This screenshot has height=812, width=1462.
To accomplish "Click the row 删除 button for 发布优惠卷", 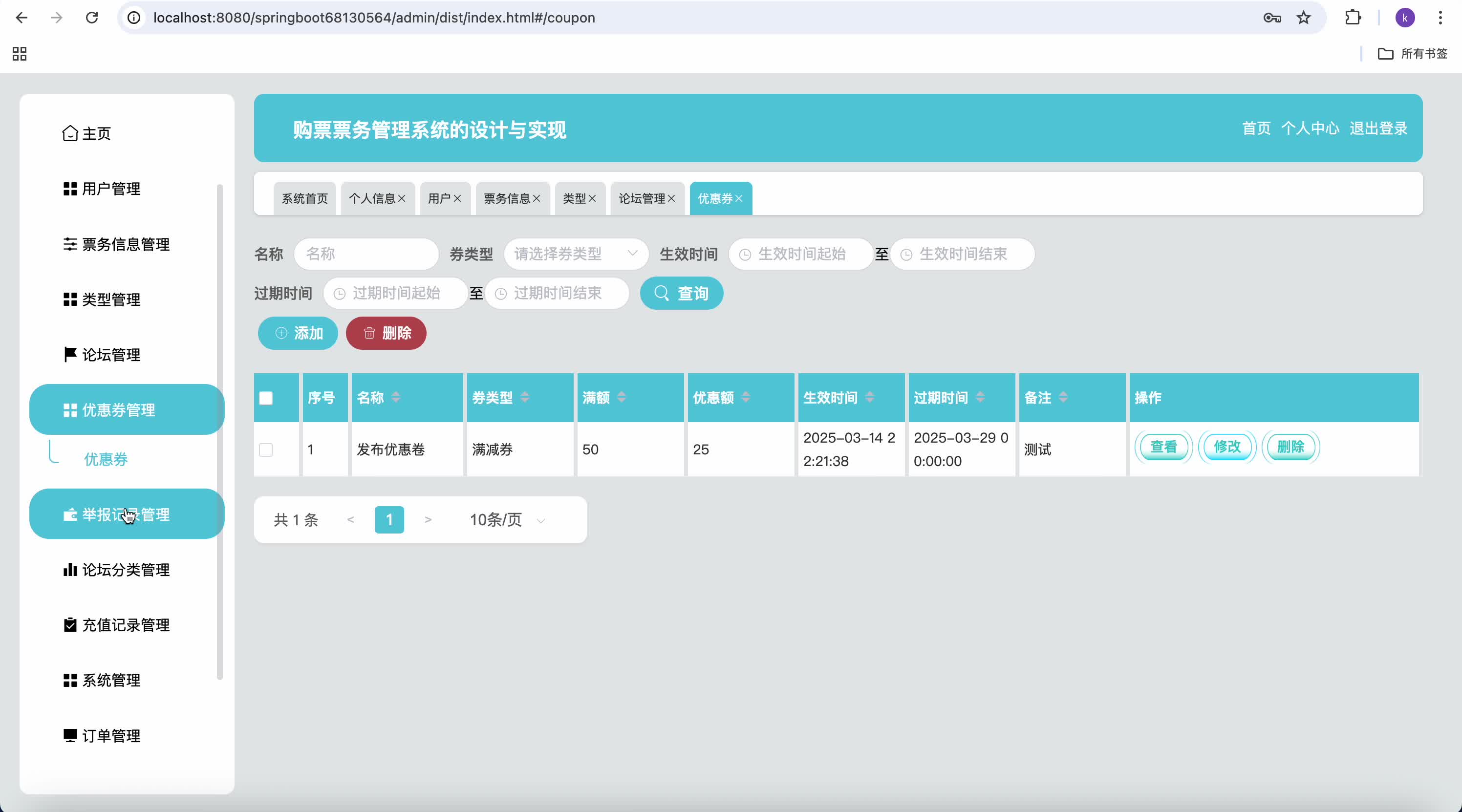I will pyautogui.click(x=1290, y=447).
